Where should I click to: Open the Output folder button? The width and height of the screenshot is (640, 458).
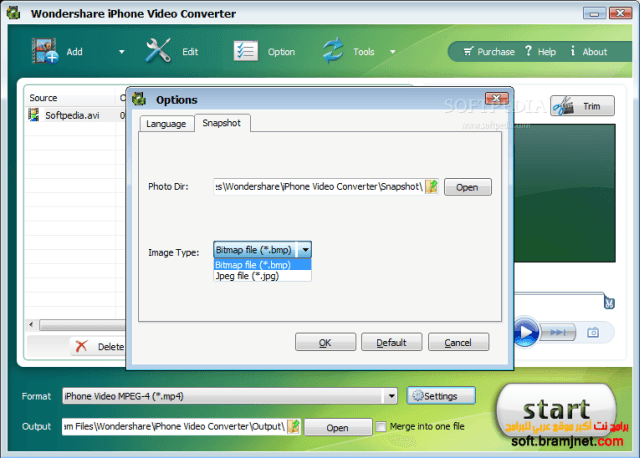pyautogui.click(x=338, y=428)
